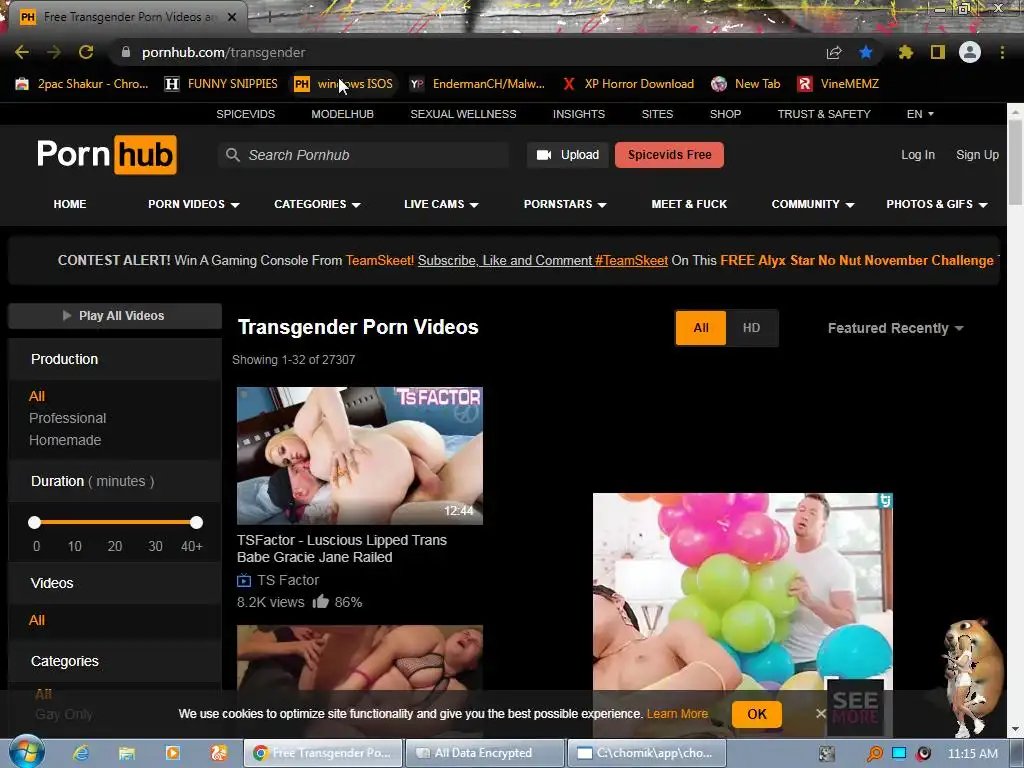Open the Featured Recently sort dropdown
Screen dimensions: 1024x768
click(895, 328)
